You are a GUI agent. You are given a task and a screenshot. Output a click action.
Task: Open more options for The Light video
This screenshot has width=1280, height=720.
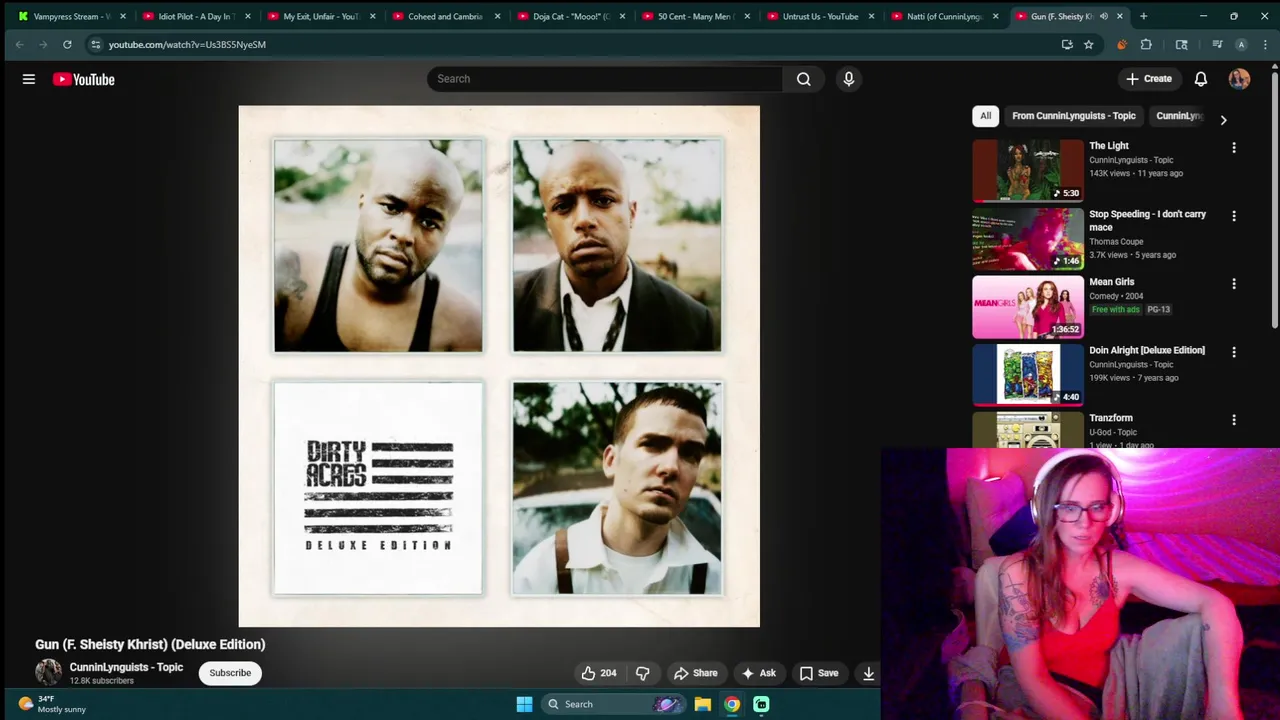pos(1234,148)
